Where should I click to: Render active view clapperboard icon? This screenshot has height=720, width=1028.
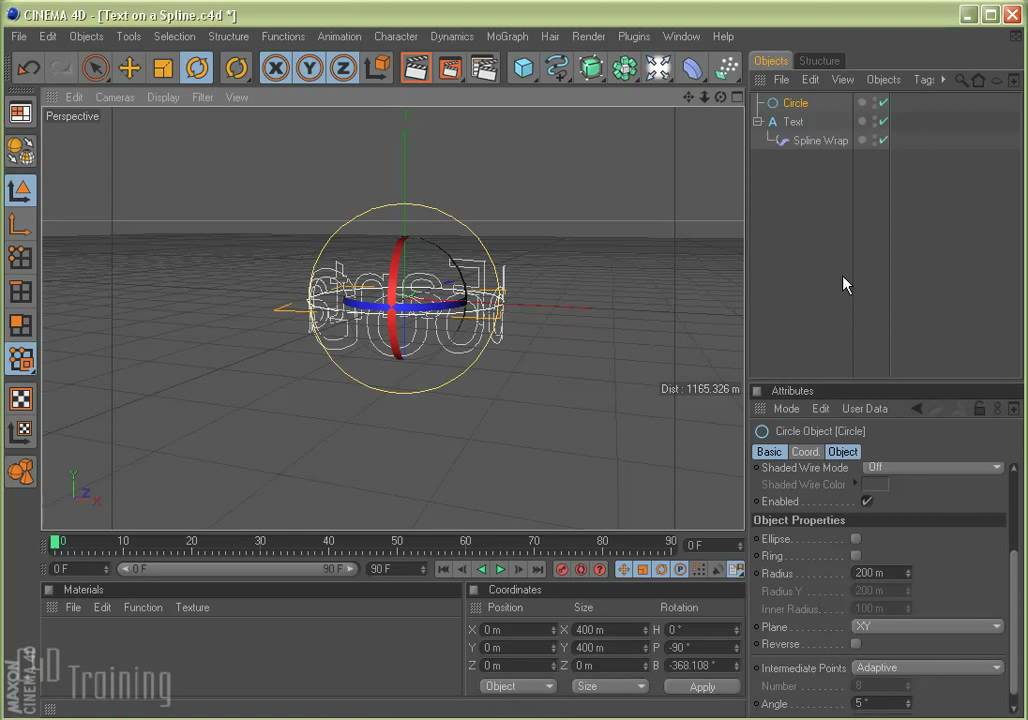point(416,68)
